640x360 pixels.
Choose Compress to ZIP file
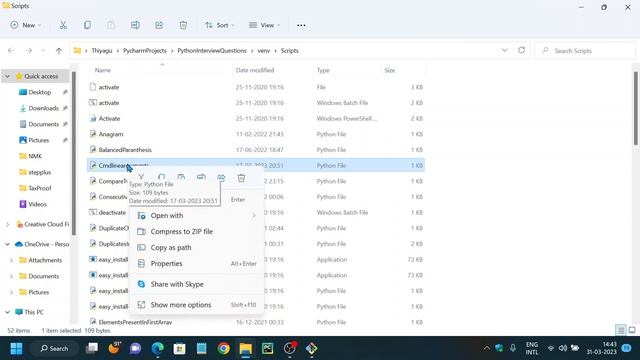(197, 231)
